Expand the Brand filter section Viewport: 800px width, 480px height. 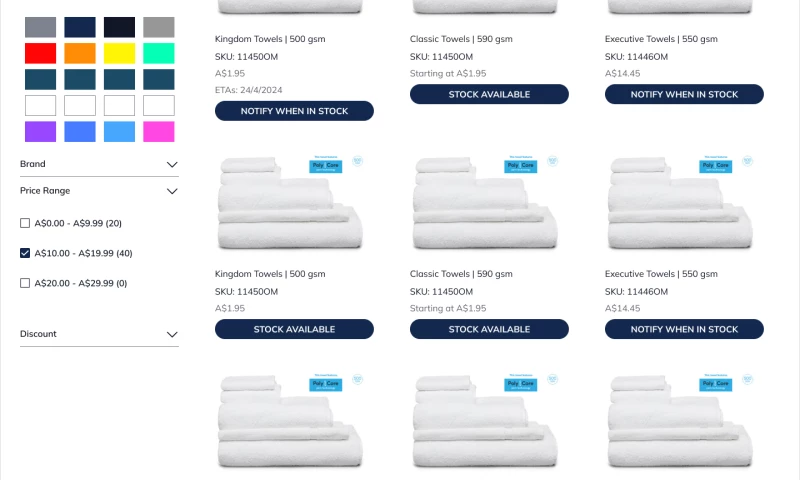172,164
